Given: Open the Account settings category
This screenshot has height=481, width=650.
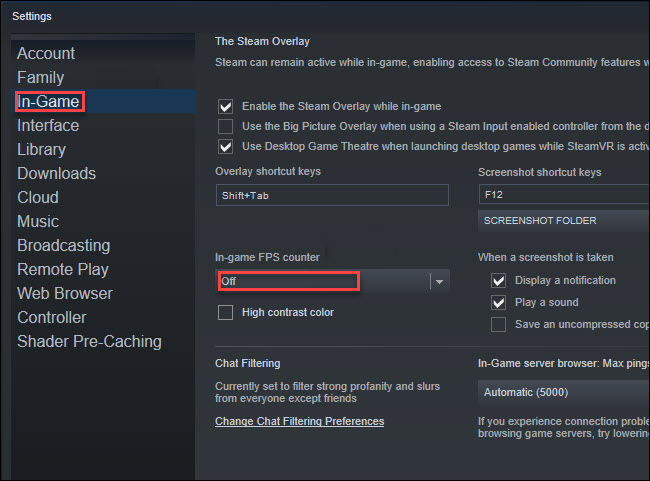Looking at the screenshot, I should click(x=46, y=53).
